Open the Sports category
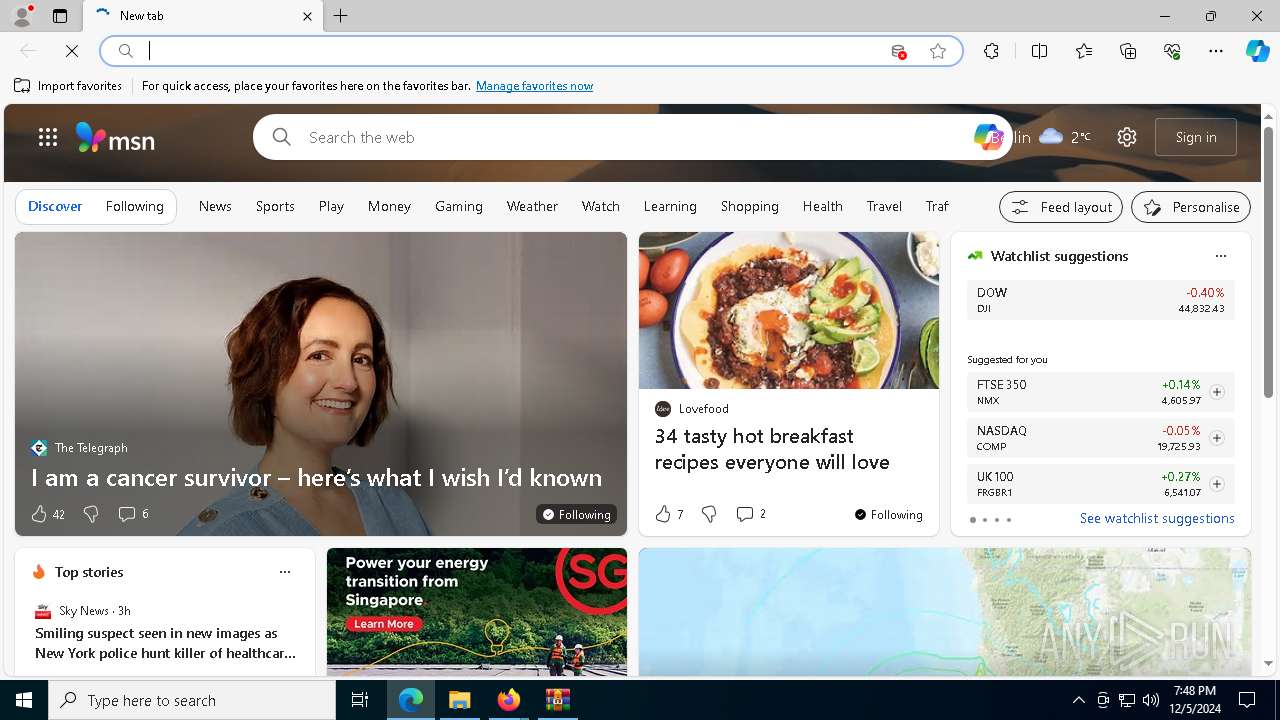The image size is (1280, 720). click(275, 206)
